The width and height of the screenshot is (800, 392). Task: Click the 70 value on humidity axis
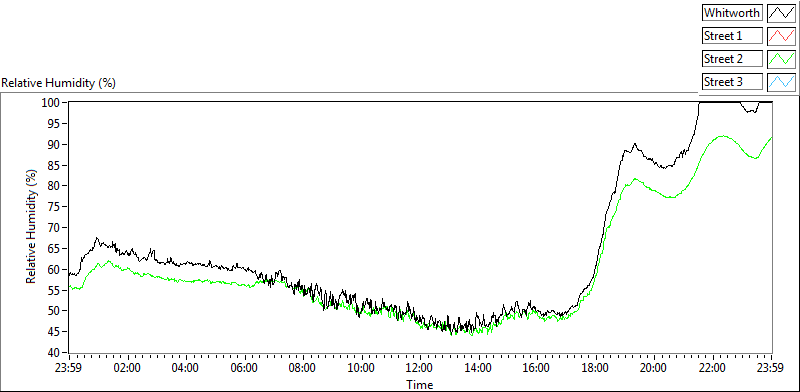point(55,228)
